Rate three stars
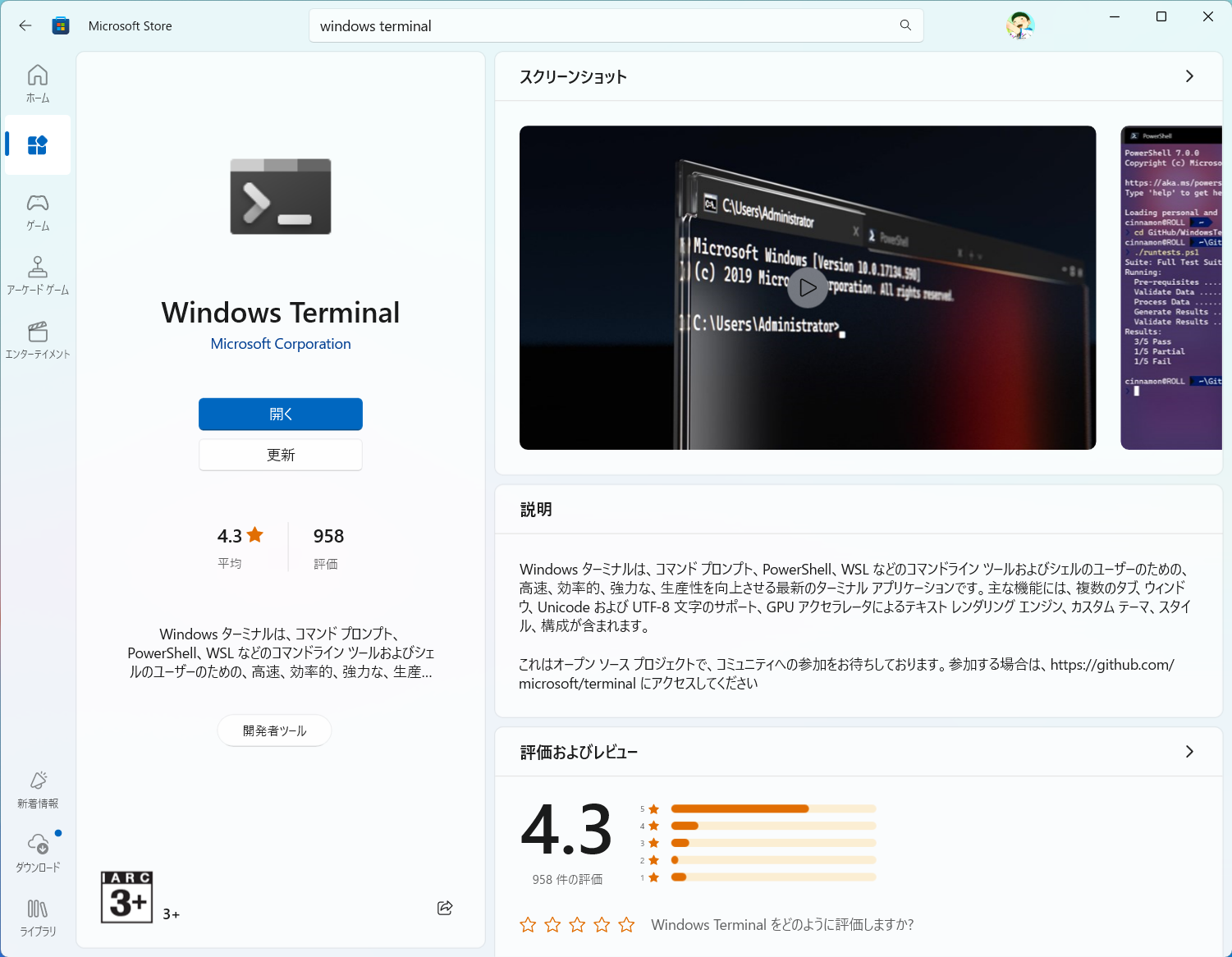Image resolution: width=1232 pixels, height=957 pixels. click(577, 925)
